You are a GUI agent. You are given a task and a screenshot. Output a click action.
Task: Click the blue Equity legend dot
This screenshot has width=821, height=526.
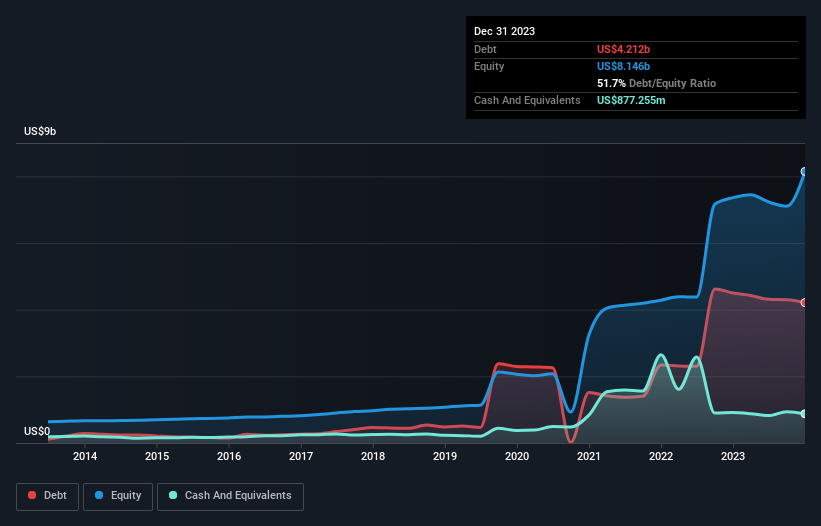pos(99,495)
